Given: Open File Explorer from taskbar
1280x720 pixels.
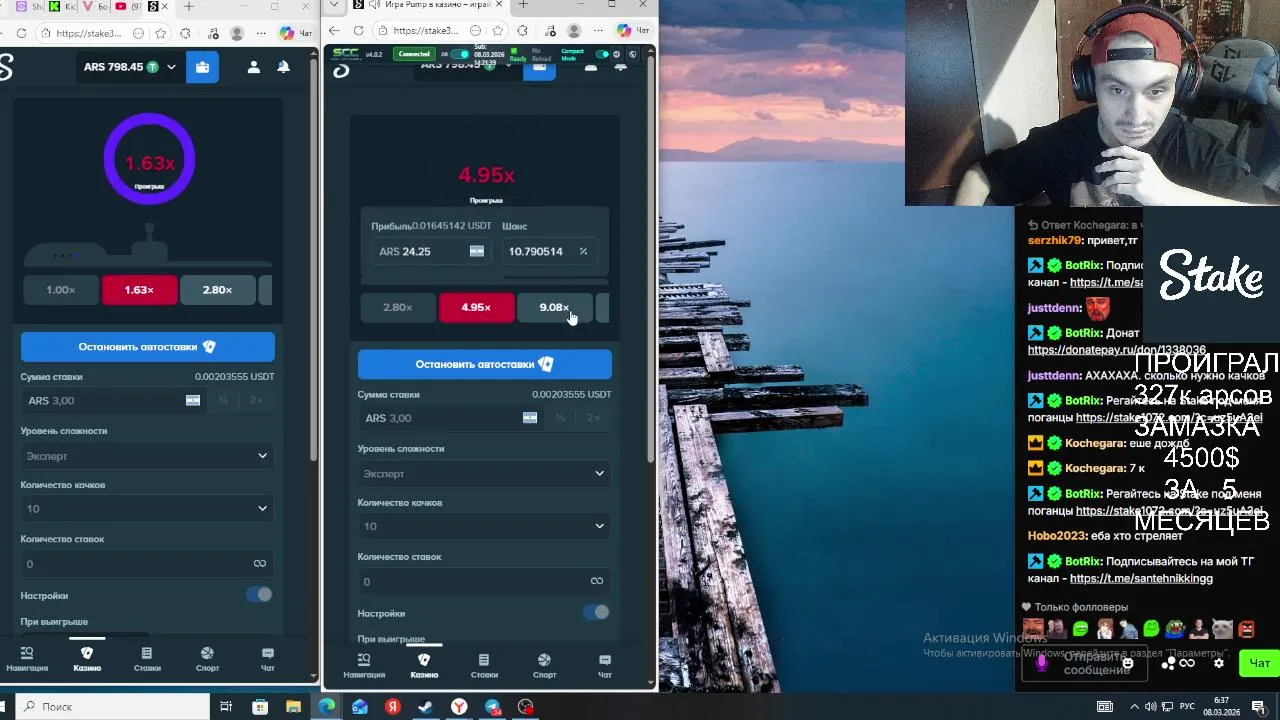Looking at the screenshot, I should point(293,707).
